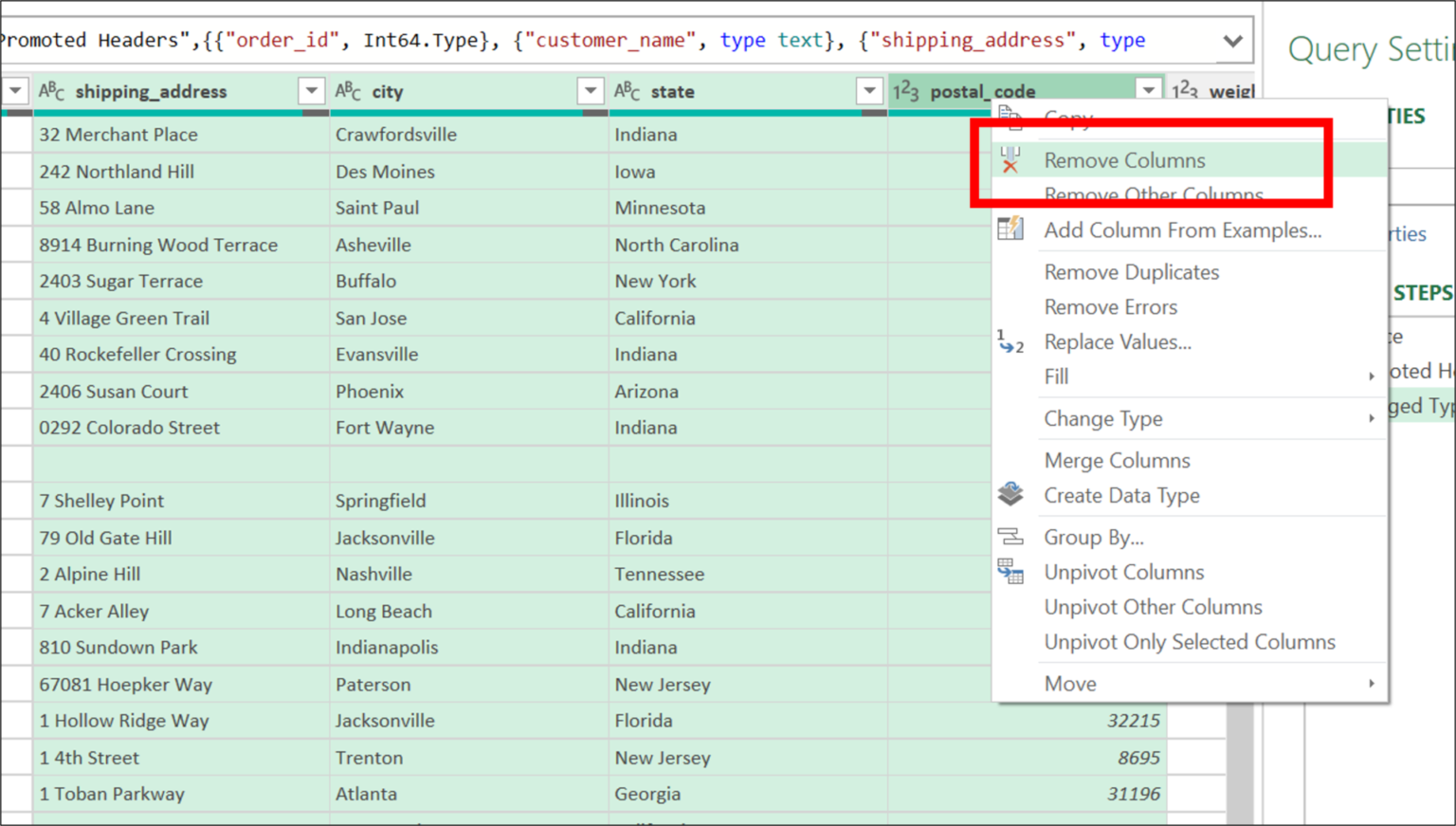Click cell 'Long Beach'
This screenshot has height=826, width=1456.
coord(469,611)
